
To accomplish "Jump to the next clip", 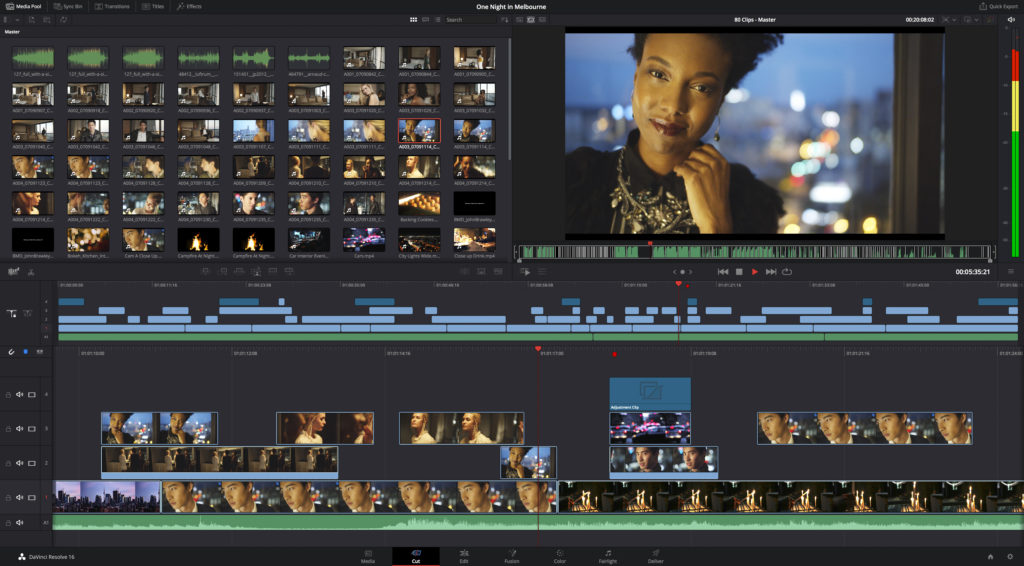I will click(x=771, y=272).
